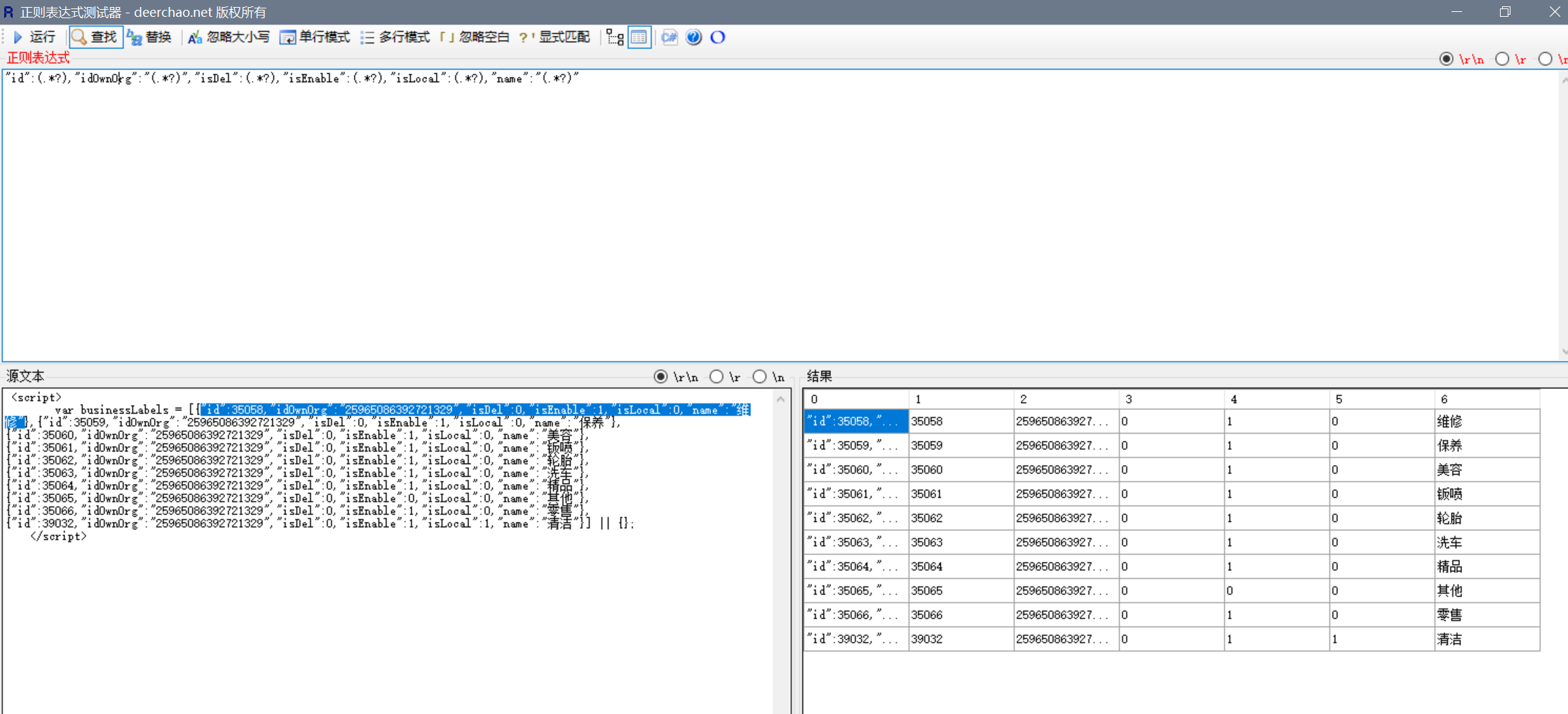Open the C# code generation icon
The image size is (1568, 714).
670,37
